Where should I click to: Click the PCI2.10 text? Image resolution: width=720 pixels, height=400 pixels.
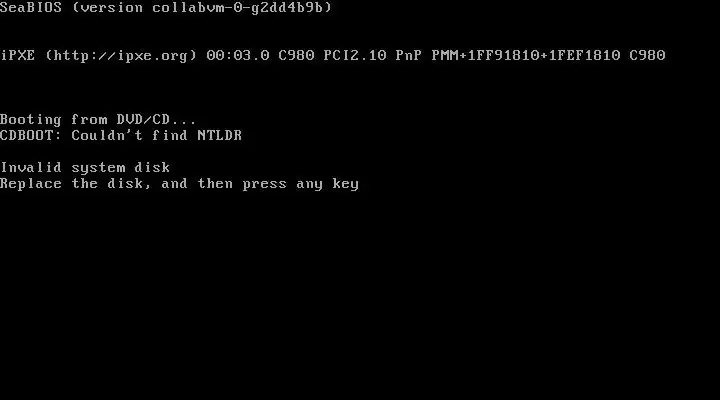pyautogui.click(x=354, y=56)
